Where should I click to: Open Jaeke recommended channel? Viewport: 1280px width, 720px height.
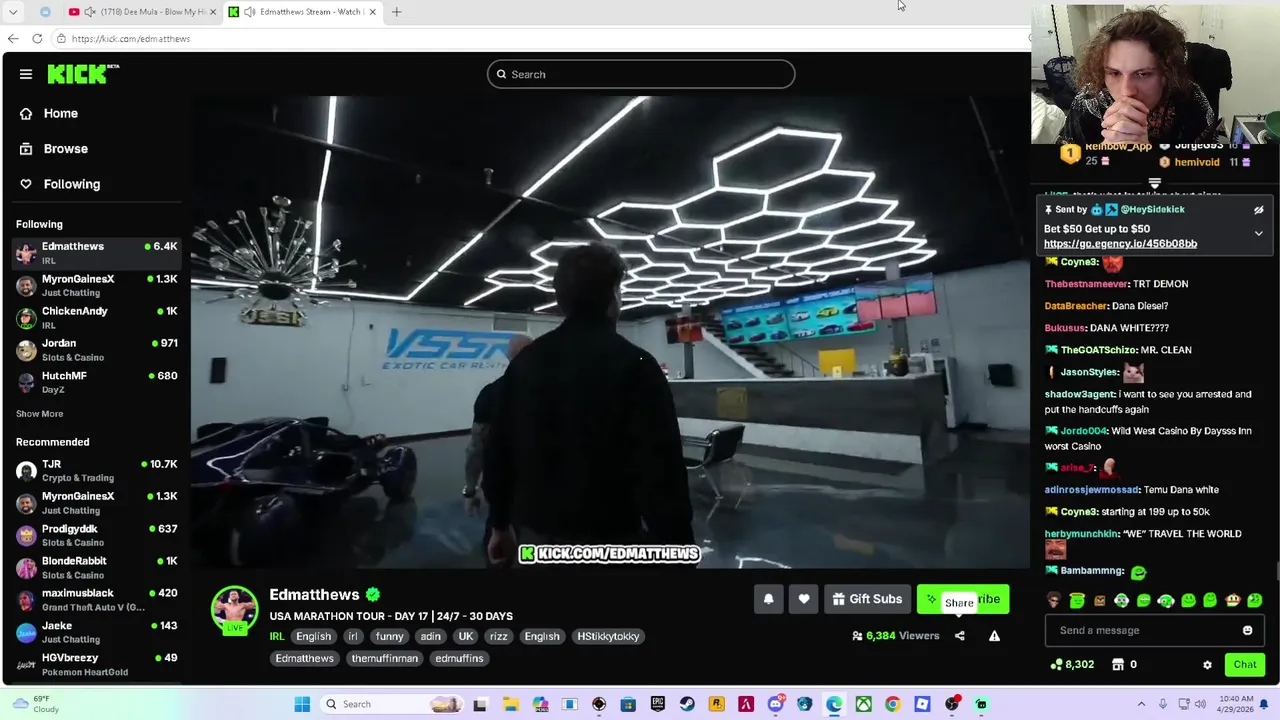click(x=97, y=632)
